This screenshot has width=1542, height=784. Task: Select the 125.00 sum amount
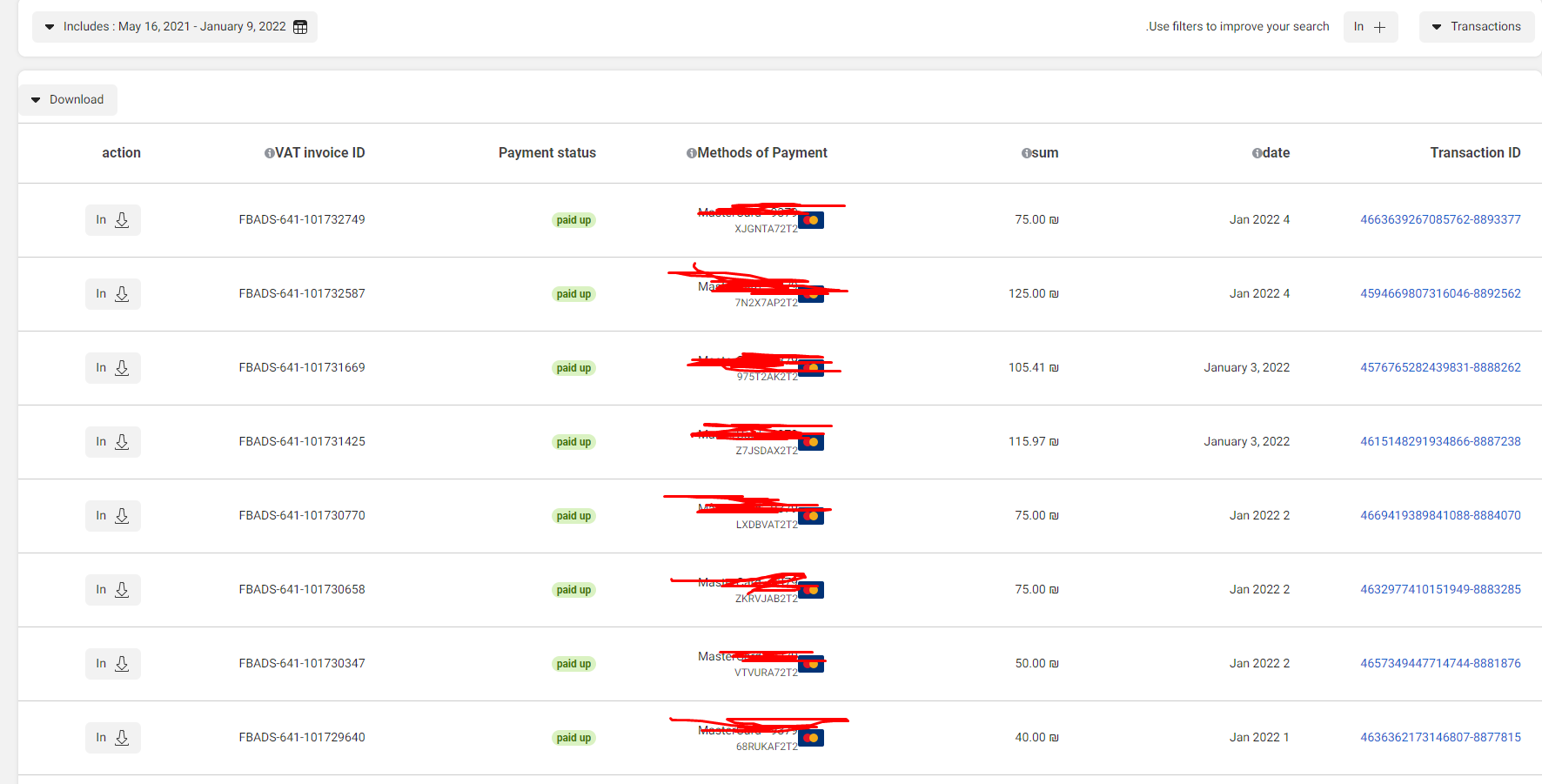coord(1033,294)
